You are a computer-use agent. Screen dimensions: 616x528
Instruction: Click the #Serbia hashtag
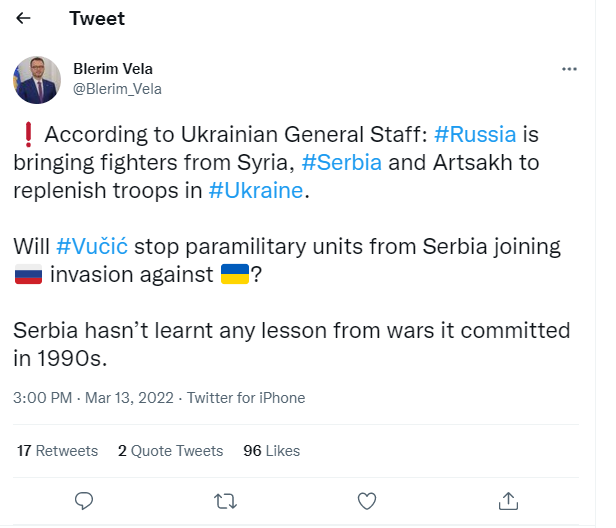341,162
